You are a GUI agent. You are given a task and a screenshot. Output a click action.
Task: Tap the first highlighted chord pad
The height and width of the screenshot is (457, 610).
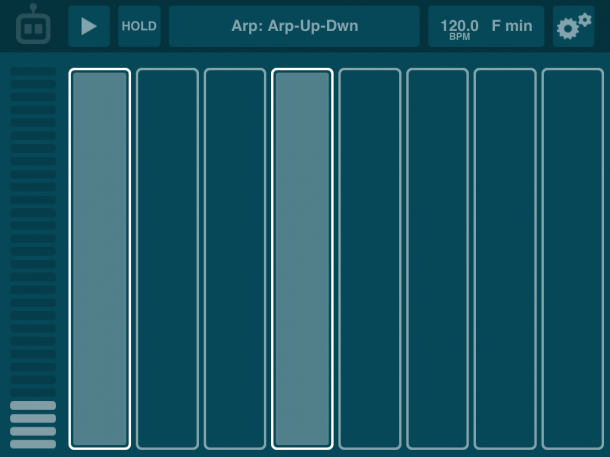100,259
